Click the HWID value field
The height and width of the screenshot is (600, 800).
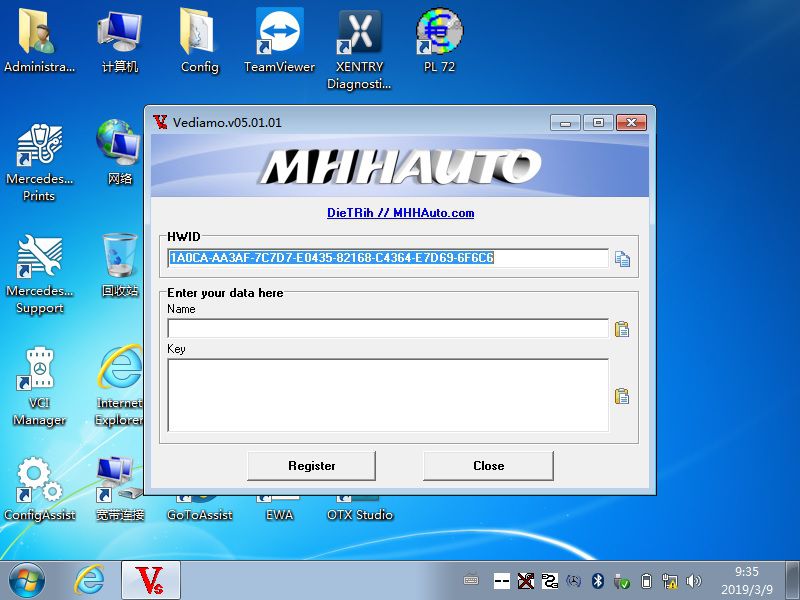pyautogui.click(x=388, y=258)
